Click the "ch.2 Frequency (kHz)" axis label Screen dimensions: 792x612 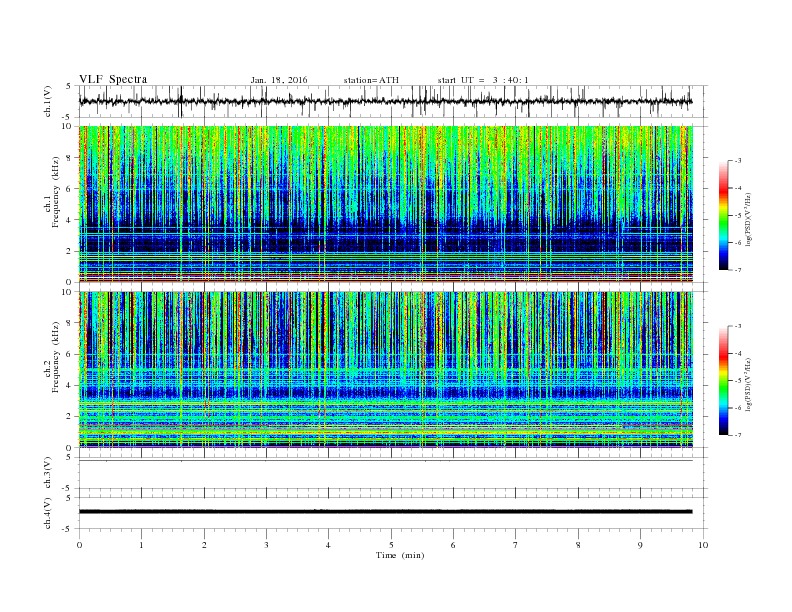(52, 357)
